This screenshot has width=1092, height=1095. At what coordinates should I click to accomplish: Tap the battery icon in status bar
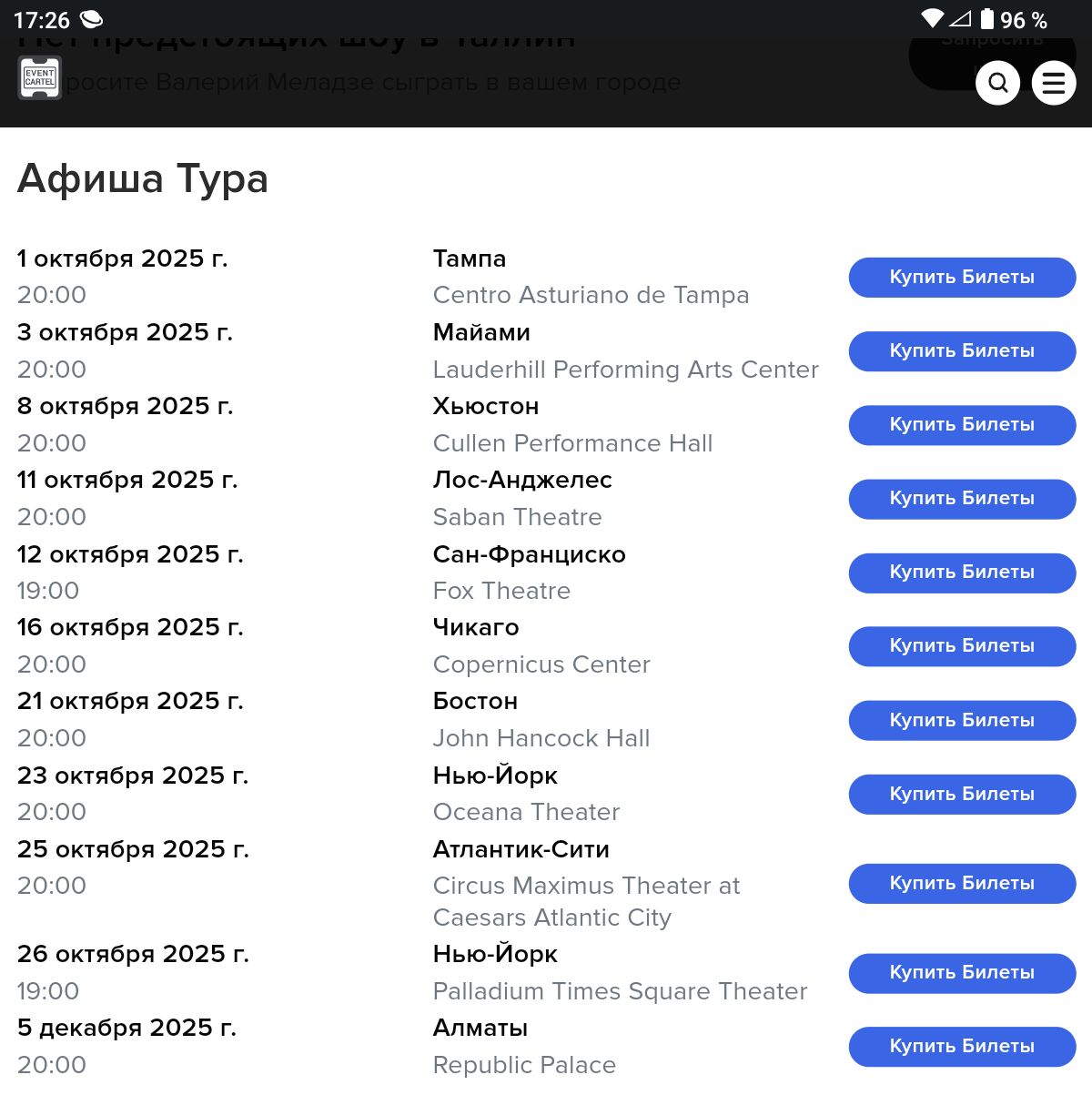(x=987, y=19)
